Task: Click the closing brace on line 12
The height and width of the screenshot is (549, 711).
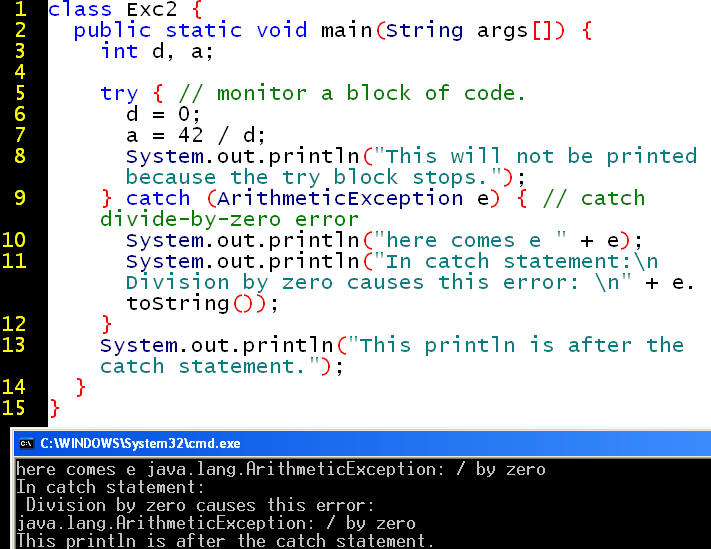Action: coord(107,325)
